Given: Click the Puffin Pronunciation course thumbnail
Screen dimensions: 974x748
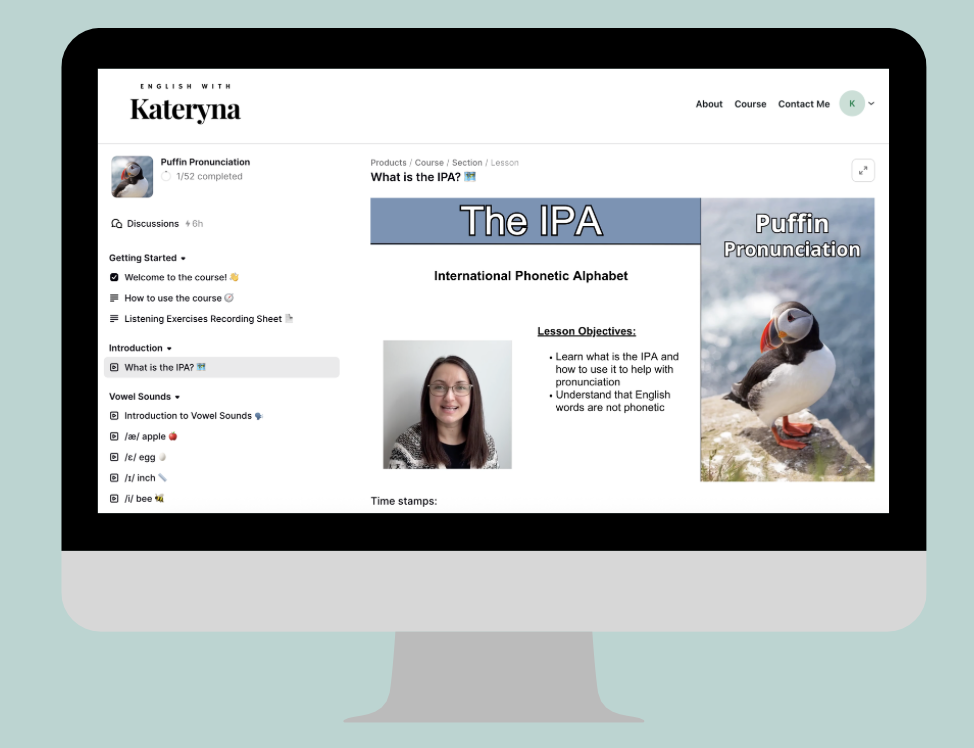Looking at the screenshot, I should tap(132, 176).
